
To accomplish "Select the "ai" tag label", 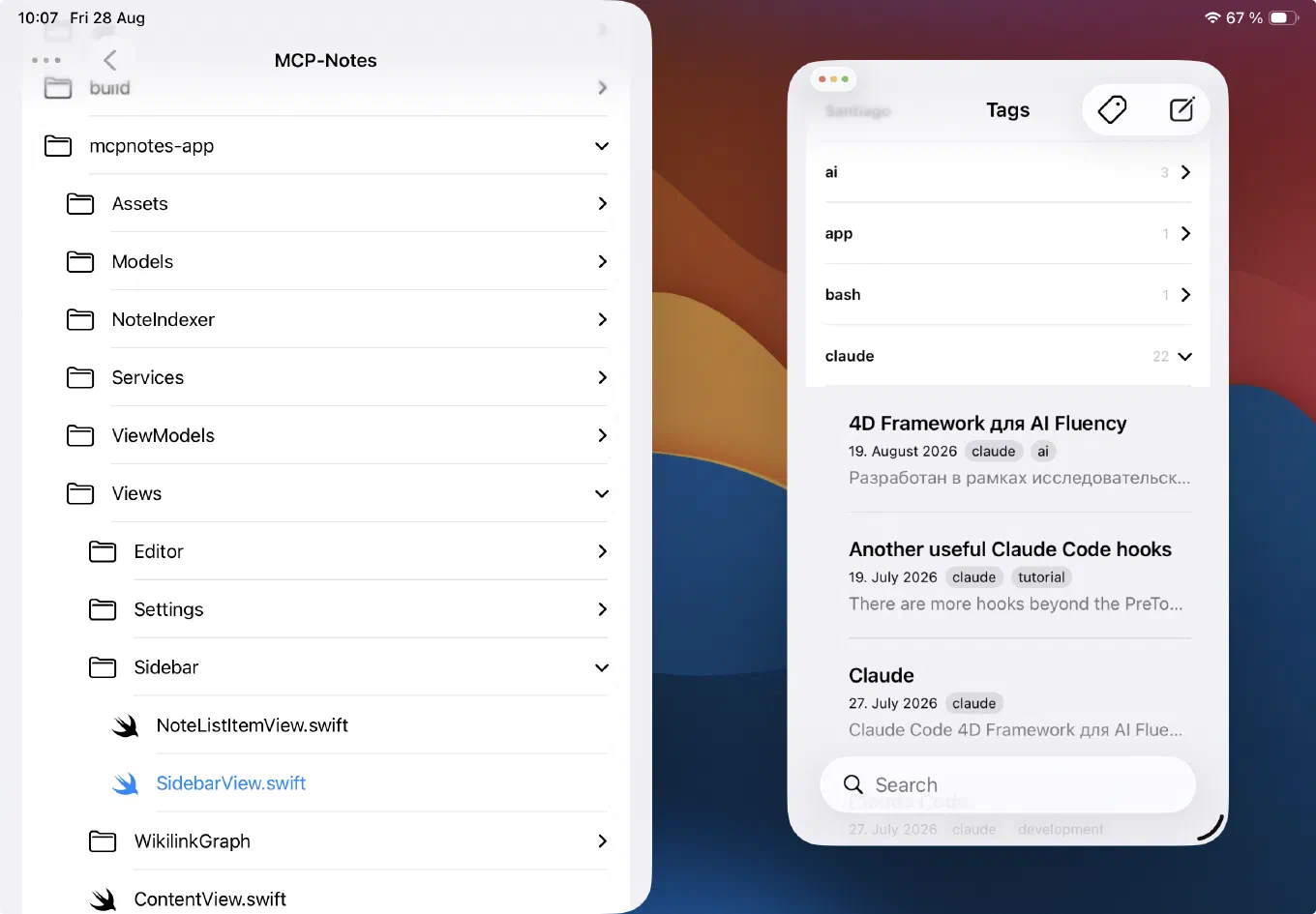I will pyautogui.click(x=831, y=172).
